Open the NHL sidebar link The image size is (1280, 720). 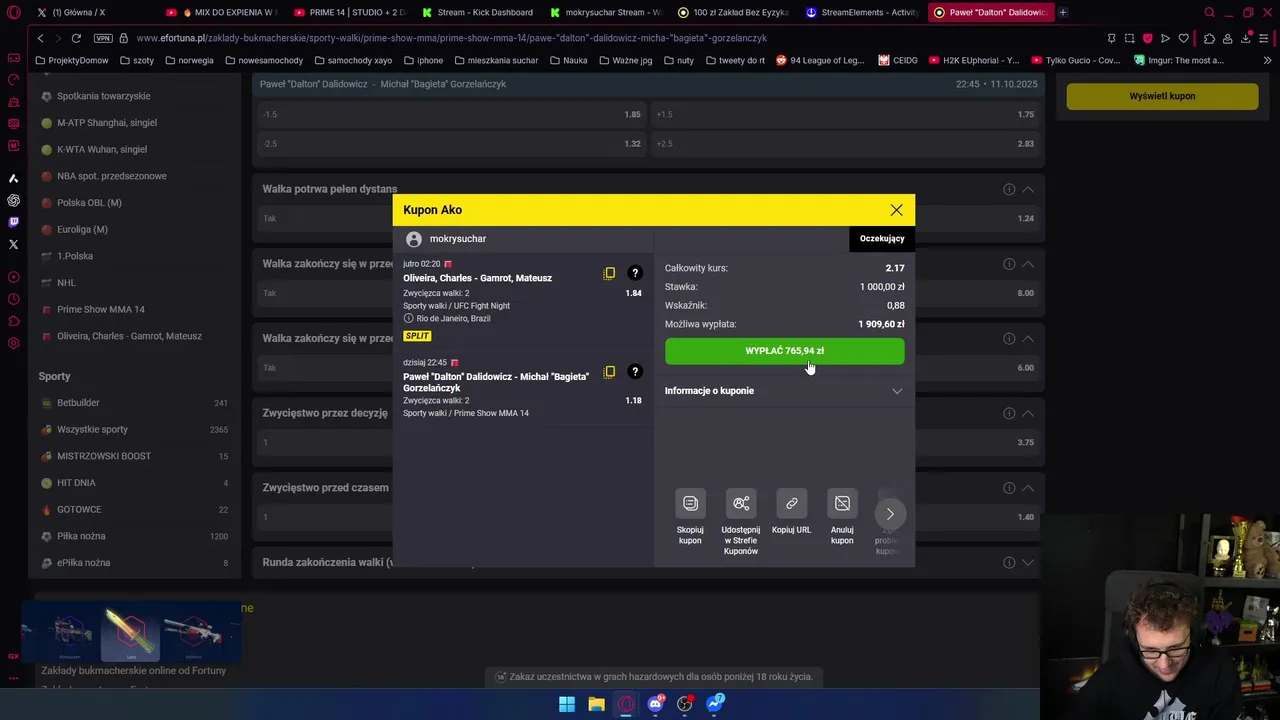pyautogui.click(x=66, y=283)
